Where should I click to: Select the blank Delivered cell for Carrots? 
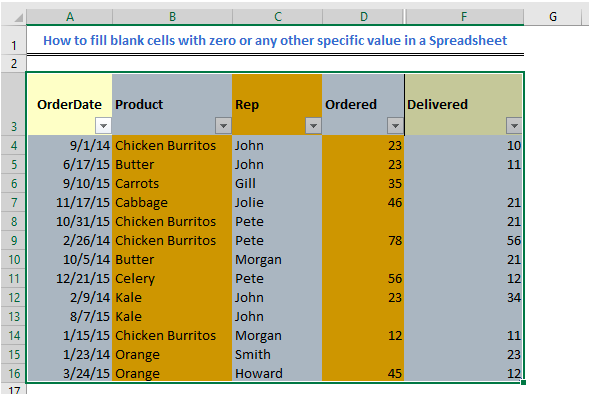[x=464, y=184]
